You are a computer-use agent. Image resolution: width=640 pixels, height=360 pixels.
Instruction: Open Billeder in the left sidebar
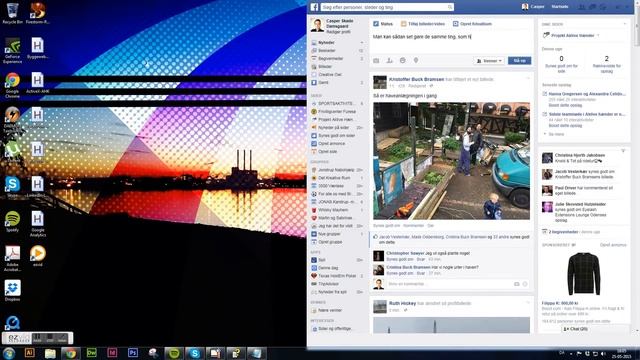point(325,67)
